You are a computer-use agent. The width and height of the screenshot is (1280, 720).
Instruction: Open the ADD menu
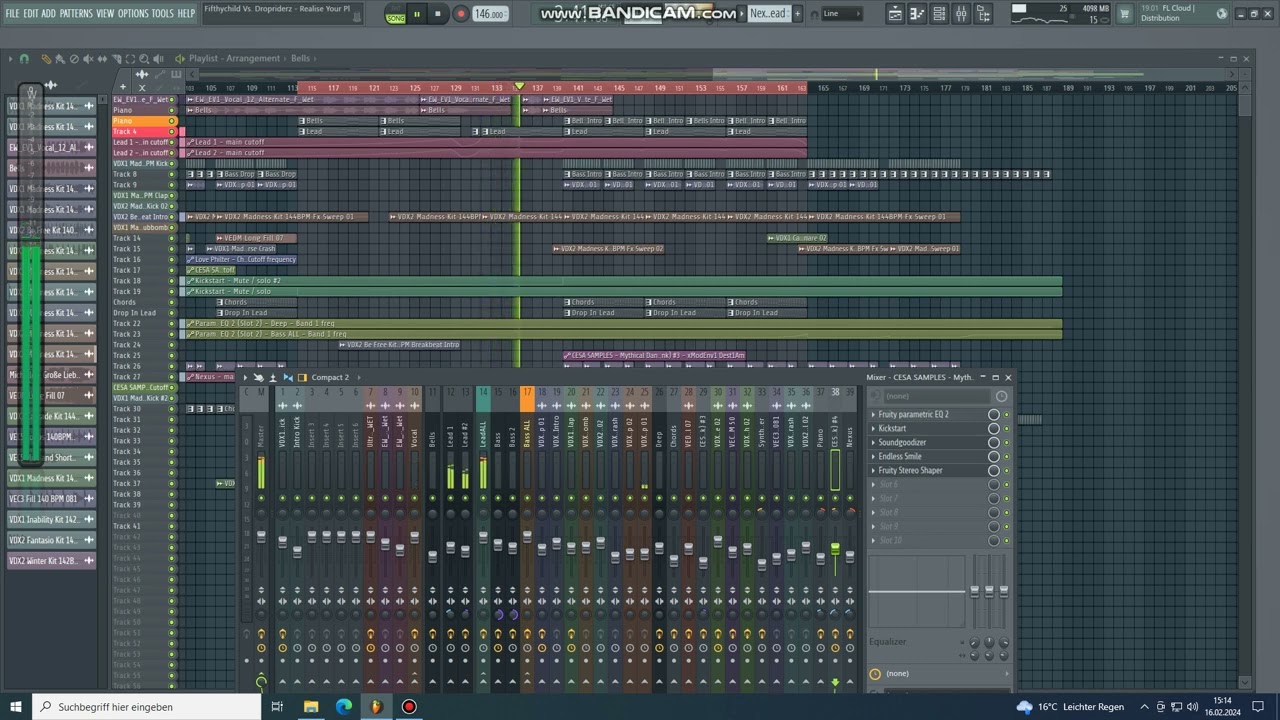[x=49, y=13]
